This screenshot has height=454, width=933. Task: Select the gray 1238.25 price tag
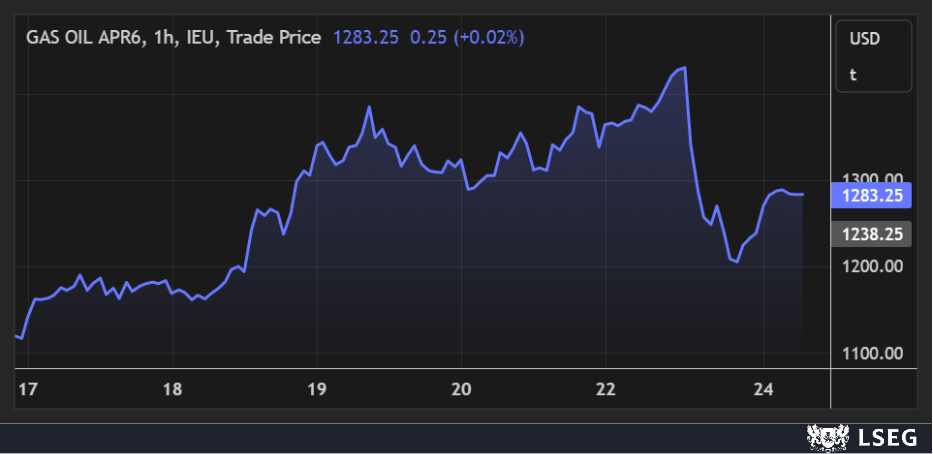[875, 234]
